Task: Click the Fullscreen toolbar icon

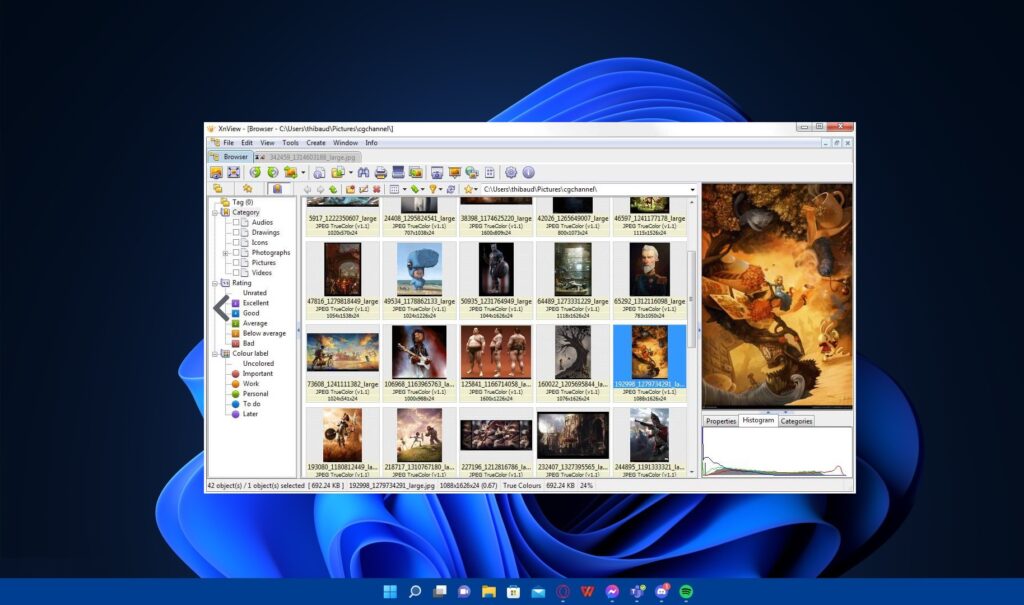Action: pyautogui.click(x=233, y=172)
